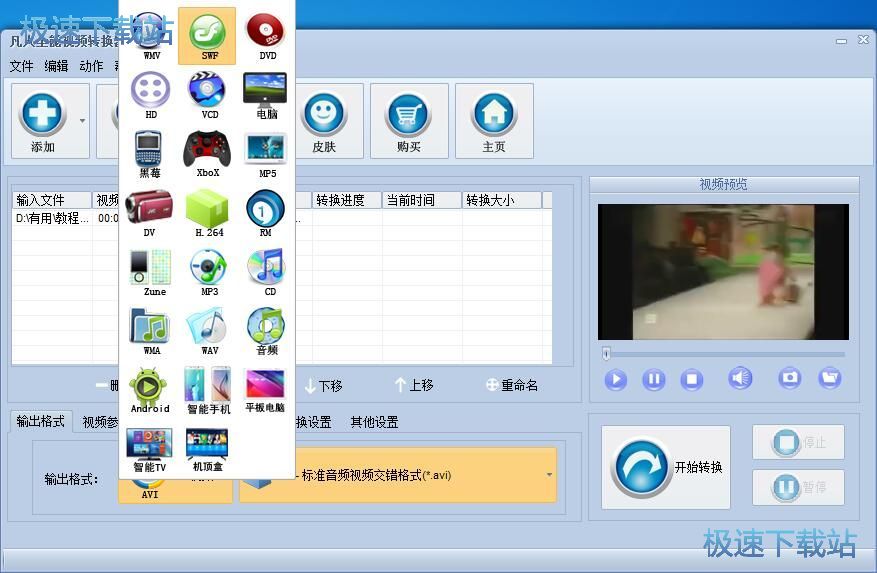Select the SWF format icon
This screenshot has width=877, height=573.
click(208, 36)
